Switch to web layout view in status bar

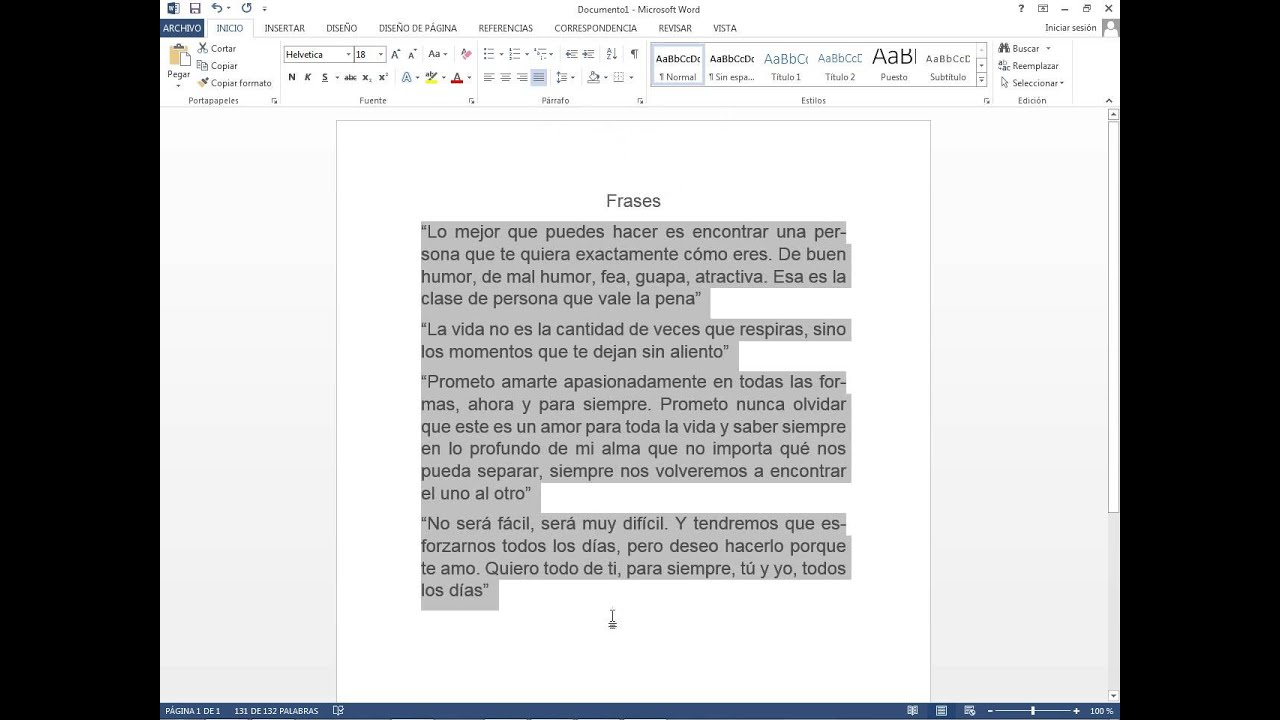(969, 711)
